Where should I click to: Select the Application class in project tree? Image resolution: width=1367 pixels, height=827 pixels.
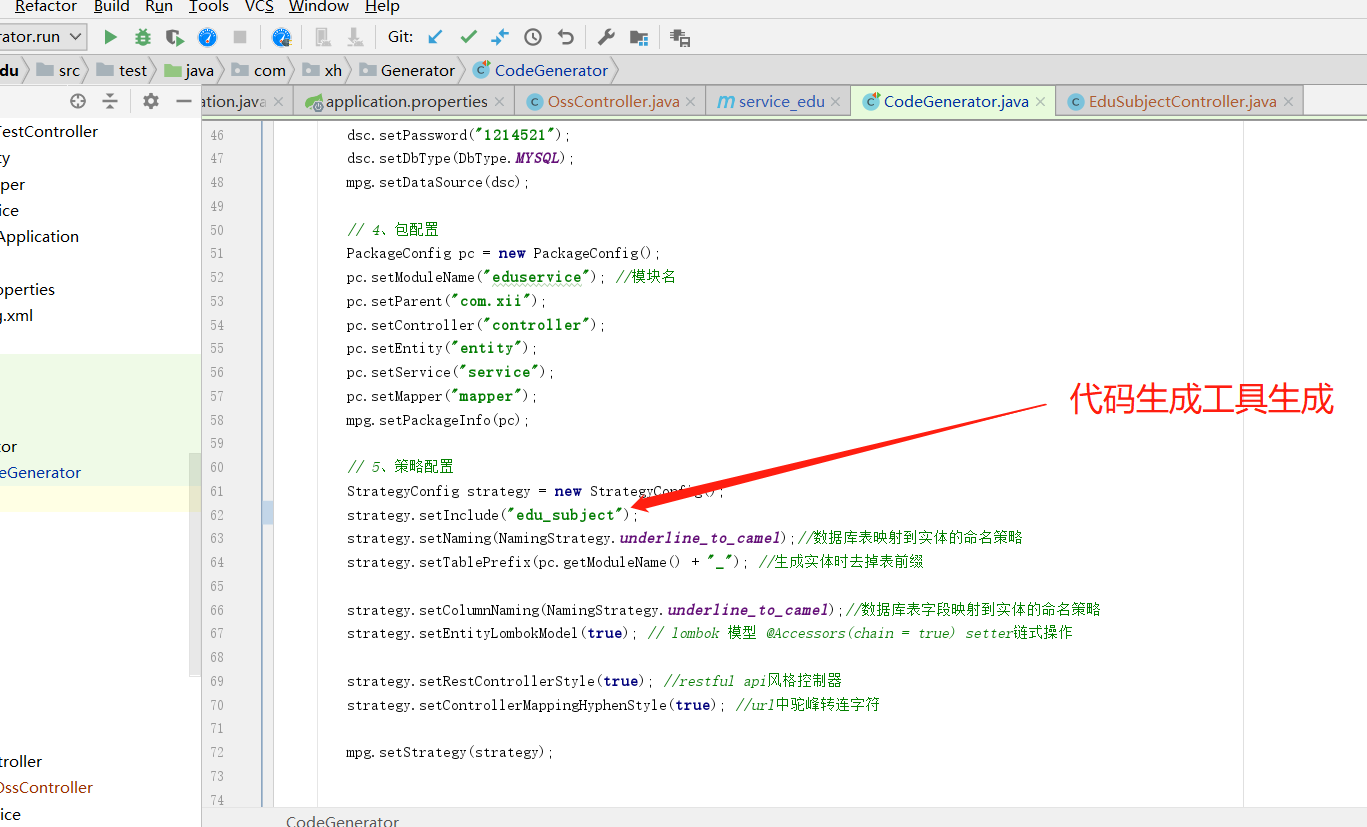(x=39, y=237)
